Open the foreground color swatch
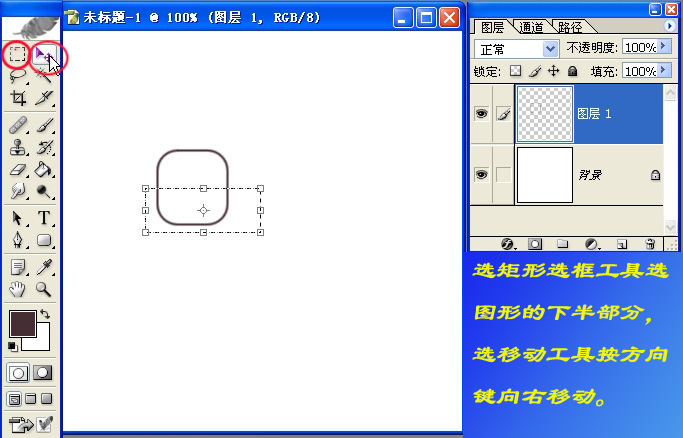 point(23,324)
